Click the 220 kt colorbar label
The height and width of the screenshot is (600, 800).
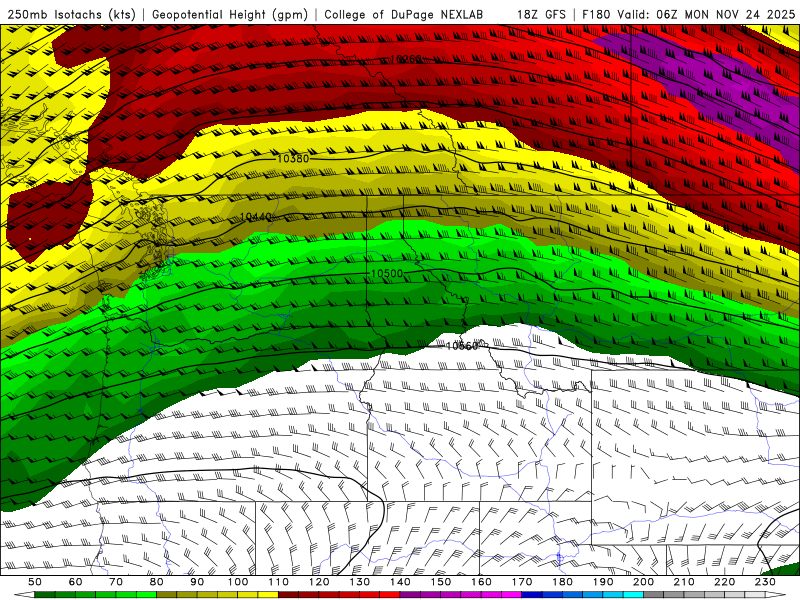(724, 582)
